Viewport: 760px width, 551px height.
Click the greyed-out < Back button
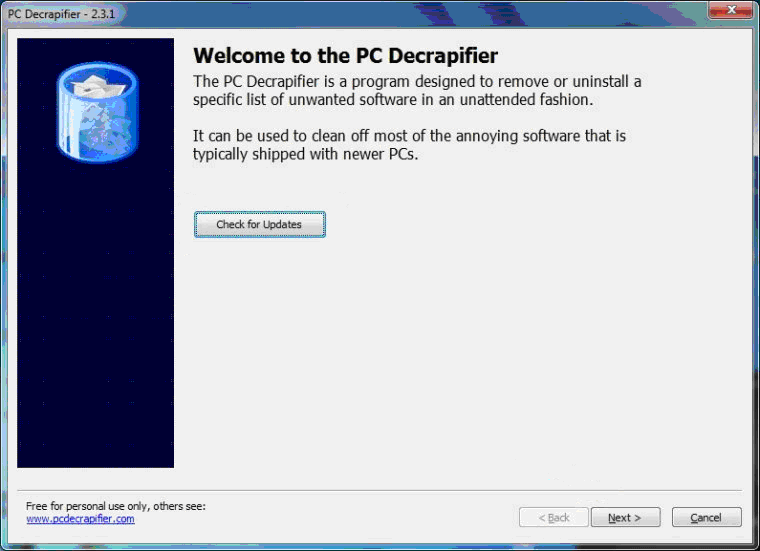554,517
